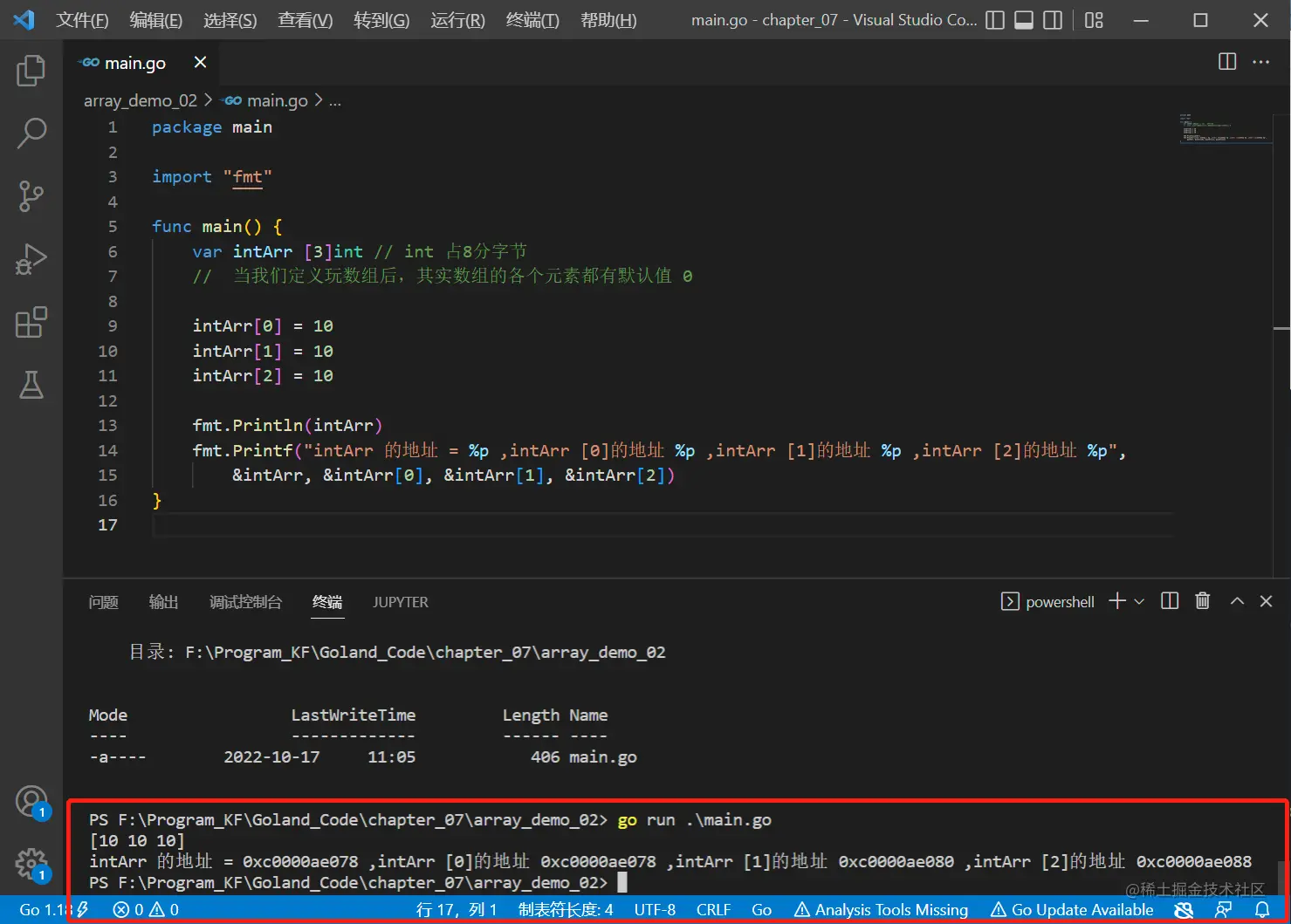Image resolution: width=1291 pixels, height=924 pixels.
Task: Open the Source Control view
Action: click(x=31, y=195)
